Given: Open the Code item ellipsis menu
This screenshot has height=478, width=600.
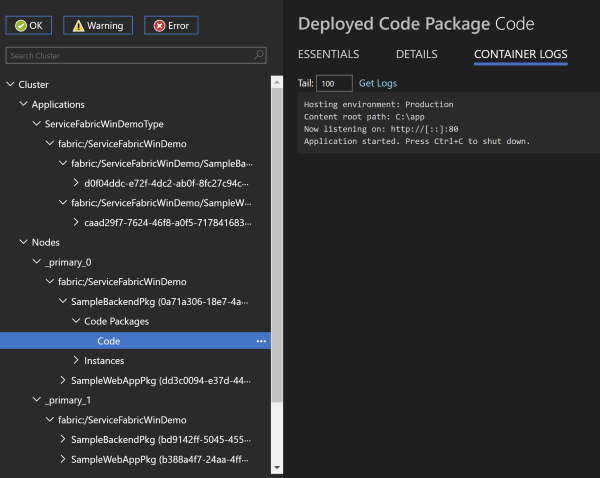Looking at the screenshot, I should coord(261,341).
